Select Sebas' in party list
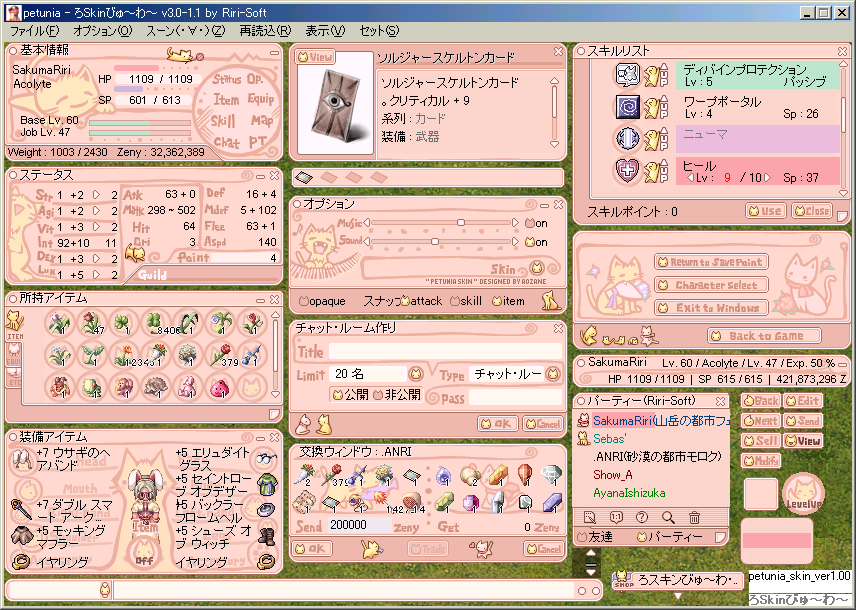The height and width of the screenshot is (610, 856). 609,439
